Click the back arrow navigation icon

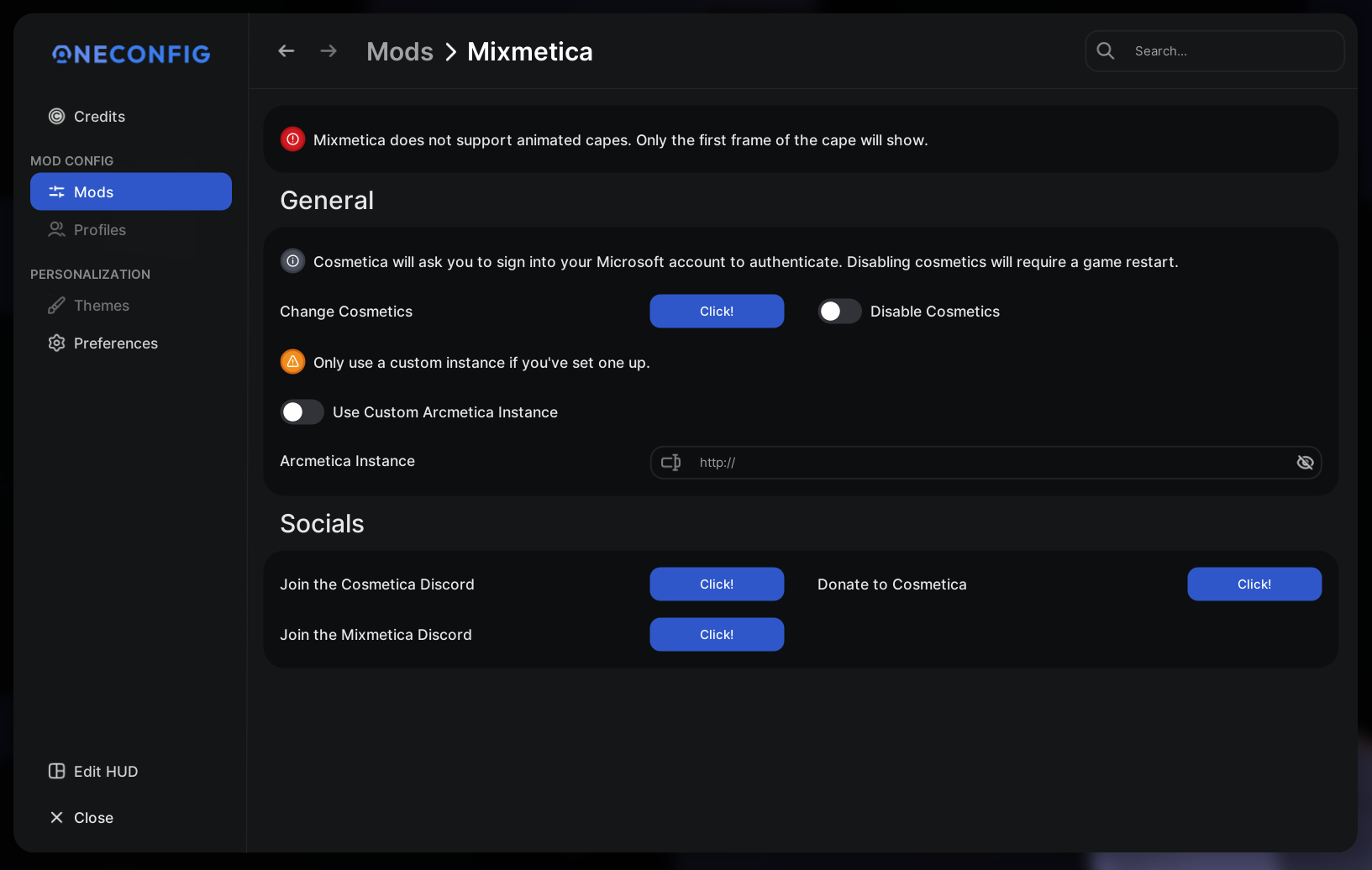[286, 51]
